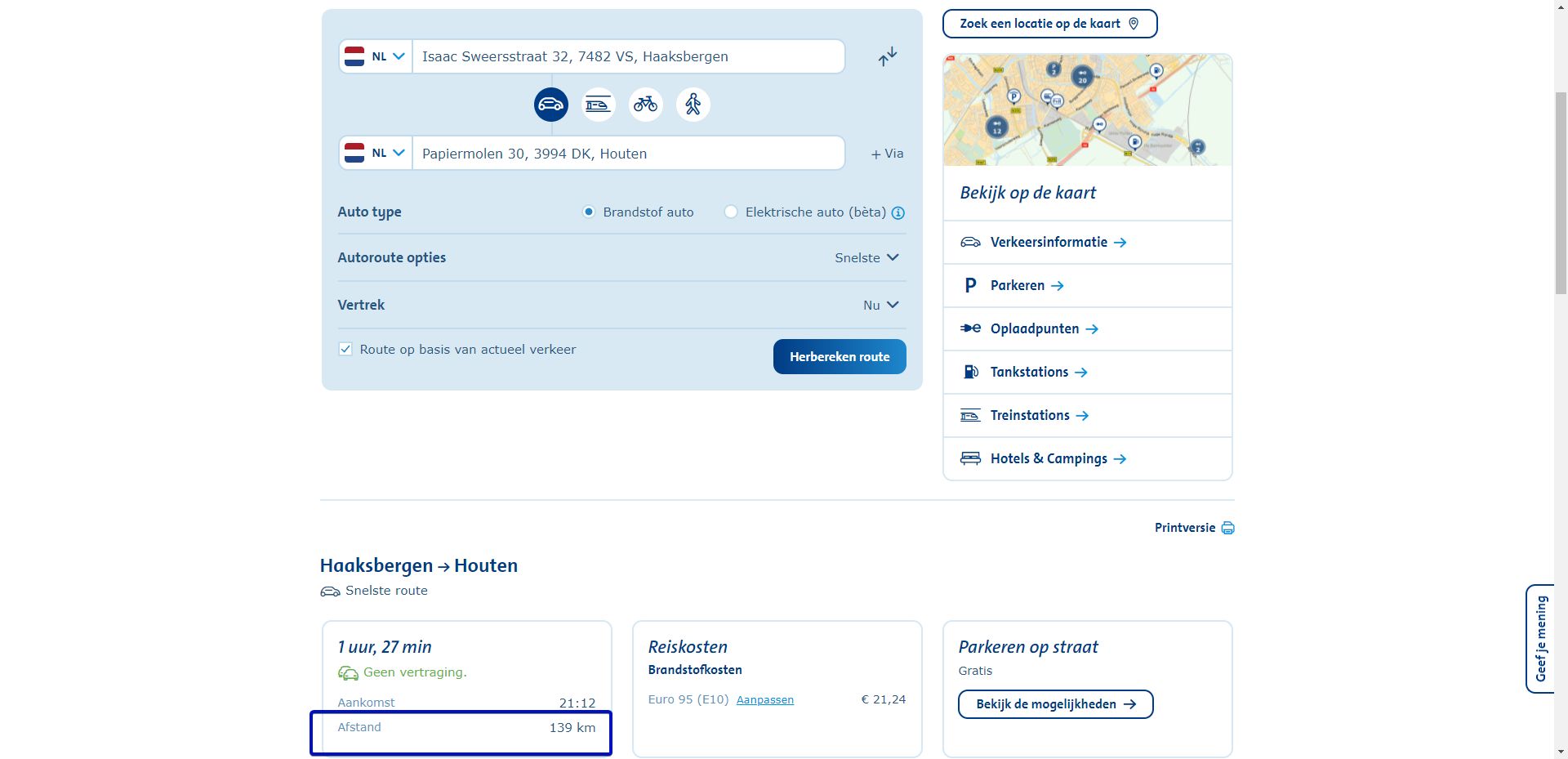This screenshot has width=1568, height=759.
Task: Select the train travel mode icon
Action: coord(598,105)
